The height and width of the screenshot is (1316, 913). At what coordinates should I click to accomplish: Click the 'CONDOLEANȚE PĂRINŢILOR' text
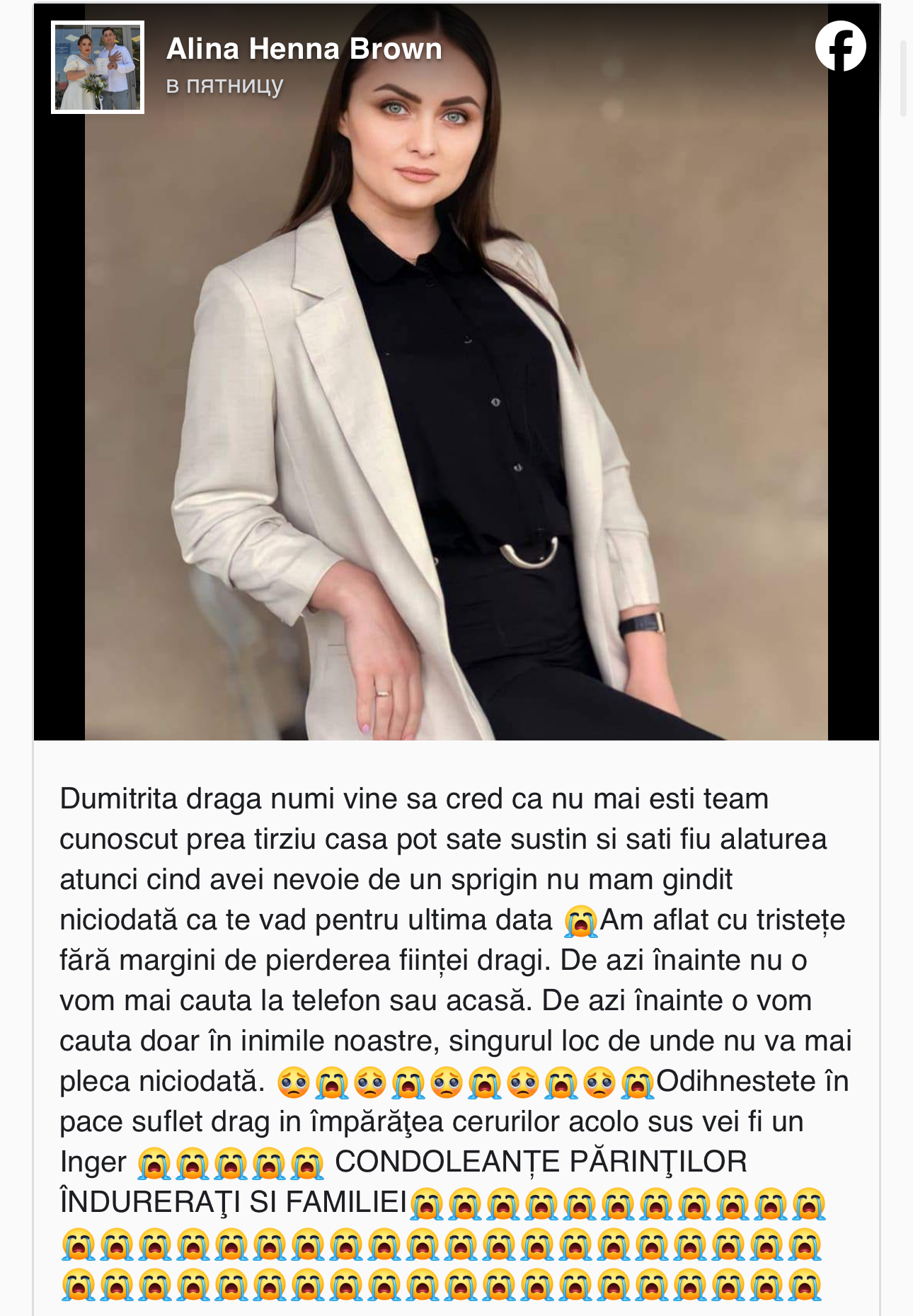coord(541,1162)
